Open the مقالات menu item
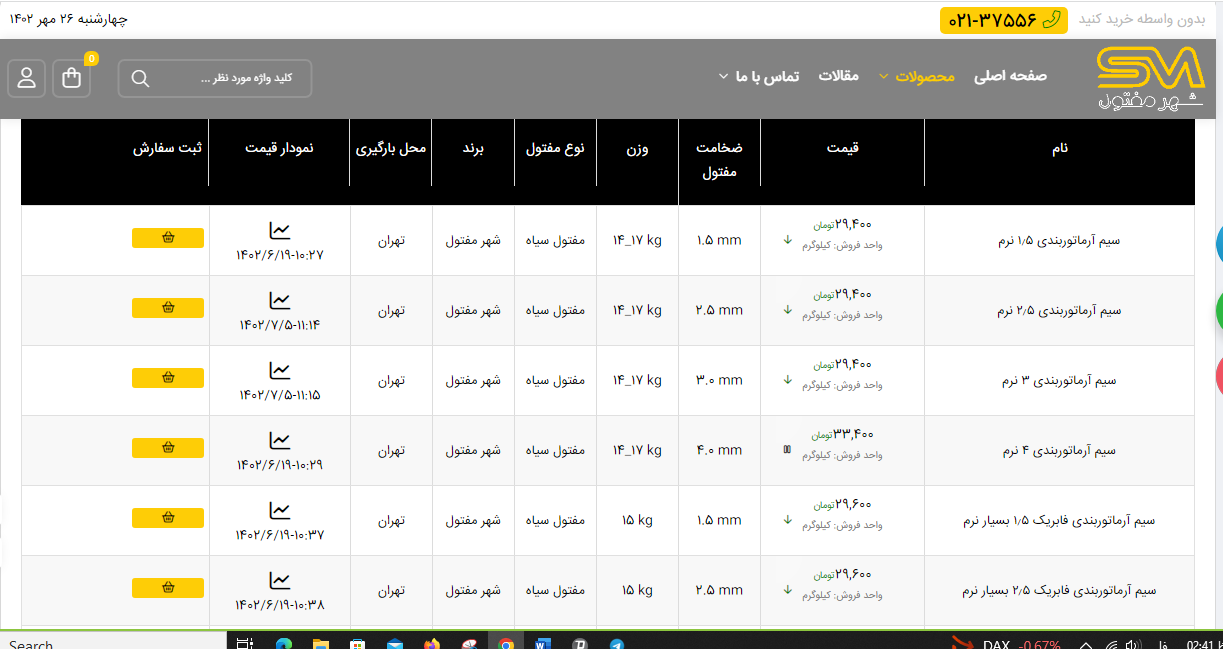1223x649 pixels. tap(839, 76)
